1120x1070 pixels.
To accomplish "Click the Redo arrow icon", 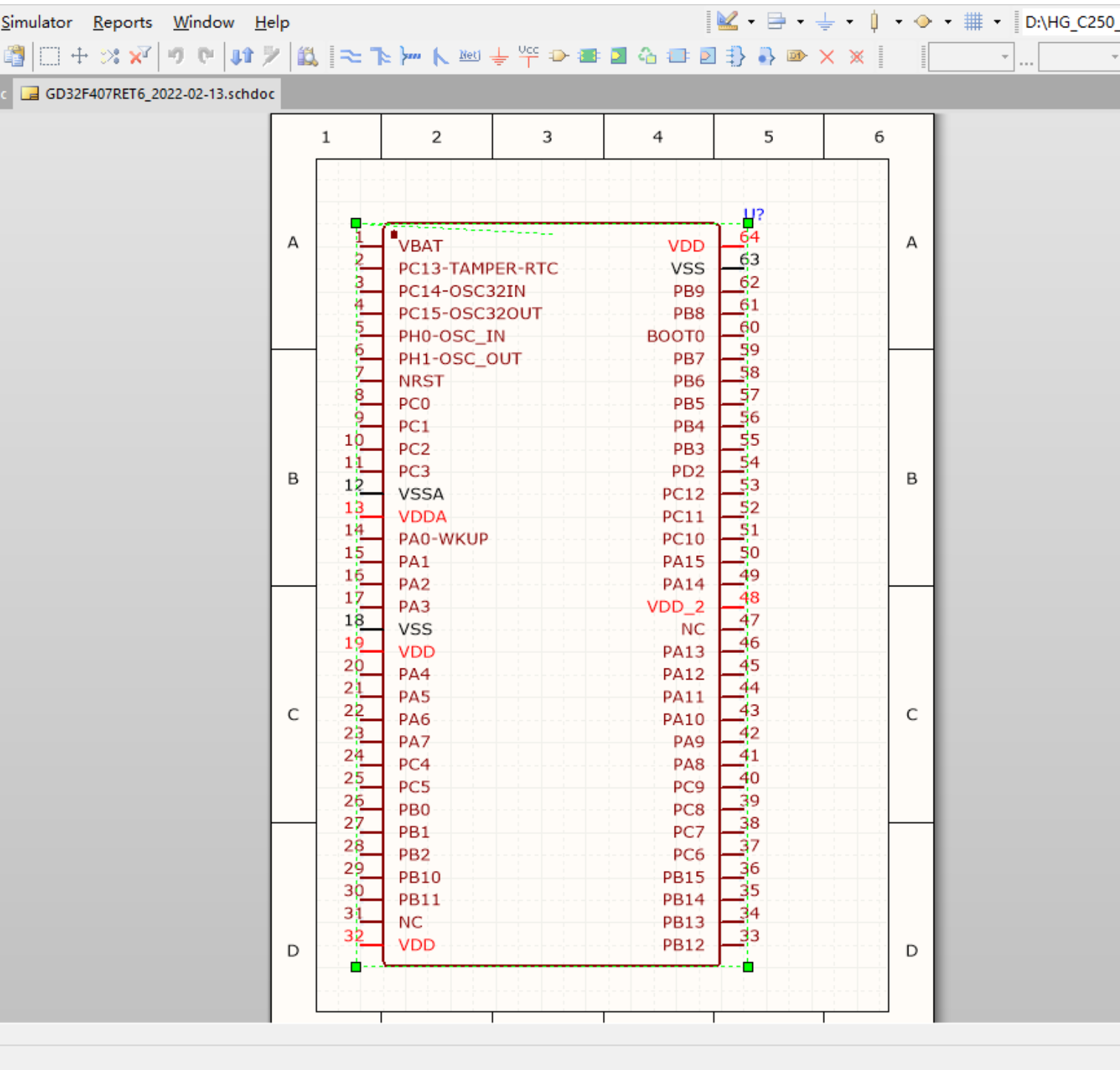I will pos(206,56).
